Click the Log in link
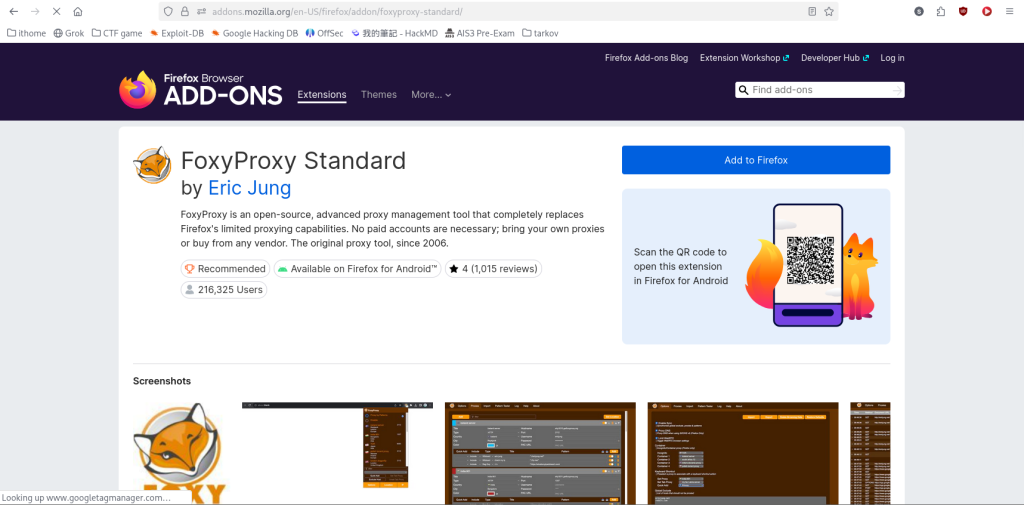 pos(892,57)
